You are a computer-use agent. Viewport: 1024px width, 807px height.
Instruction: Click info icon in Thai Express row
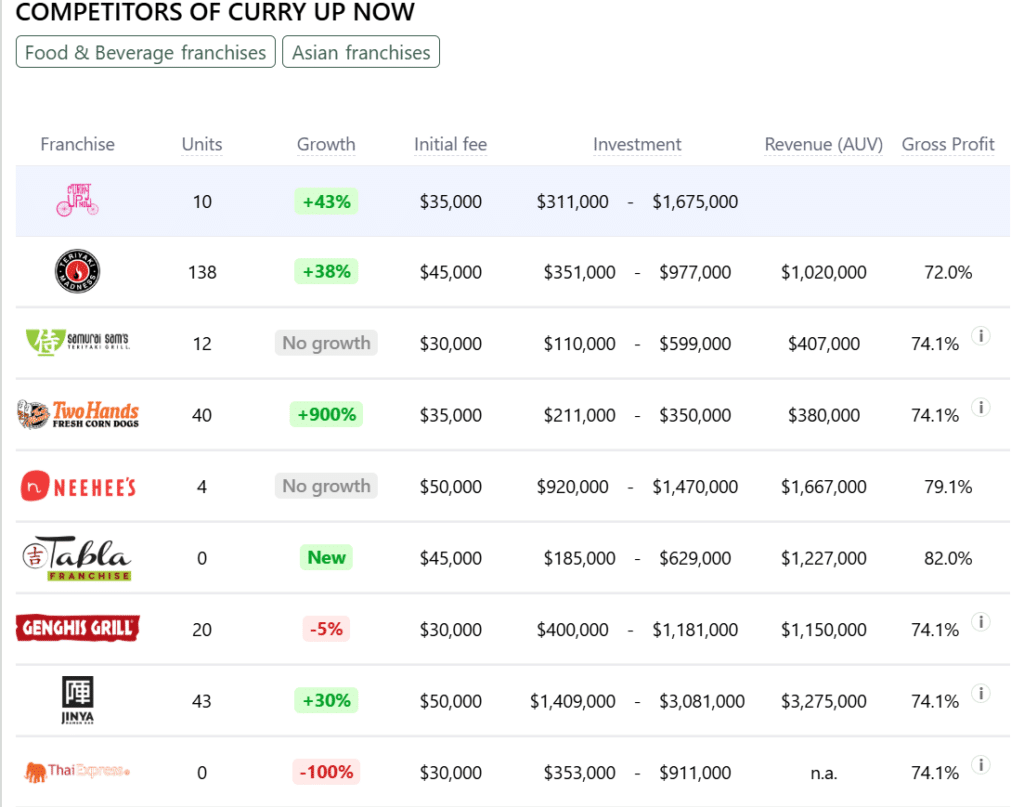point(980,765)
